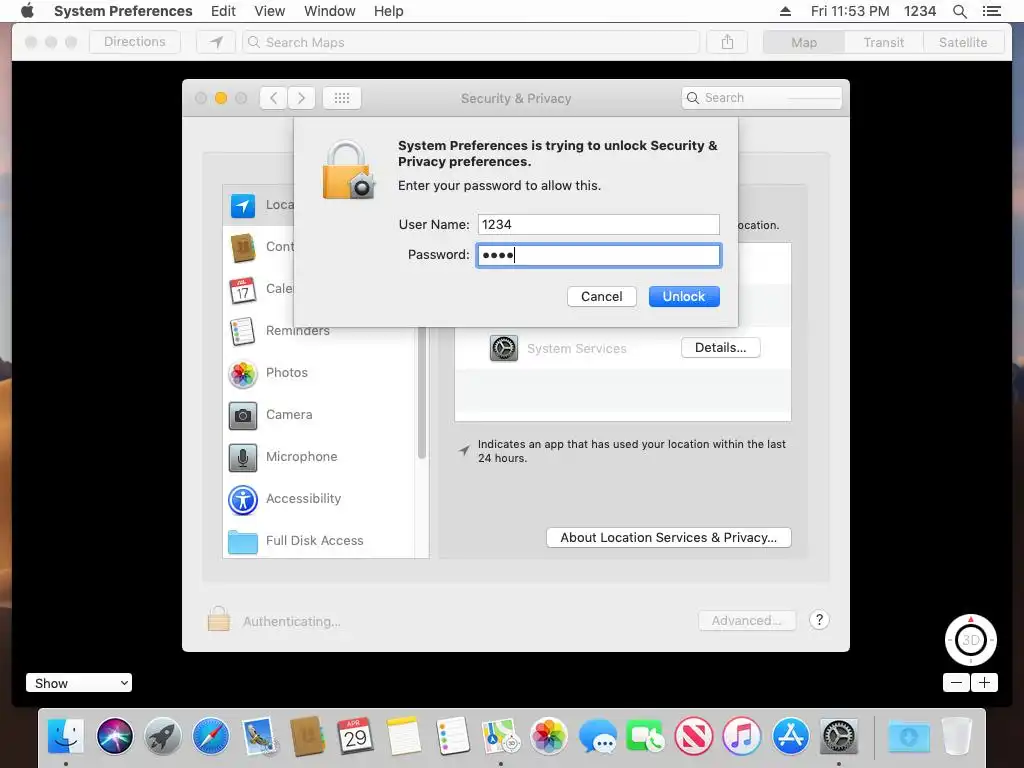
Task: Select Calendars in privacy list
Action: tap(260, 289)
